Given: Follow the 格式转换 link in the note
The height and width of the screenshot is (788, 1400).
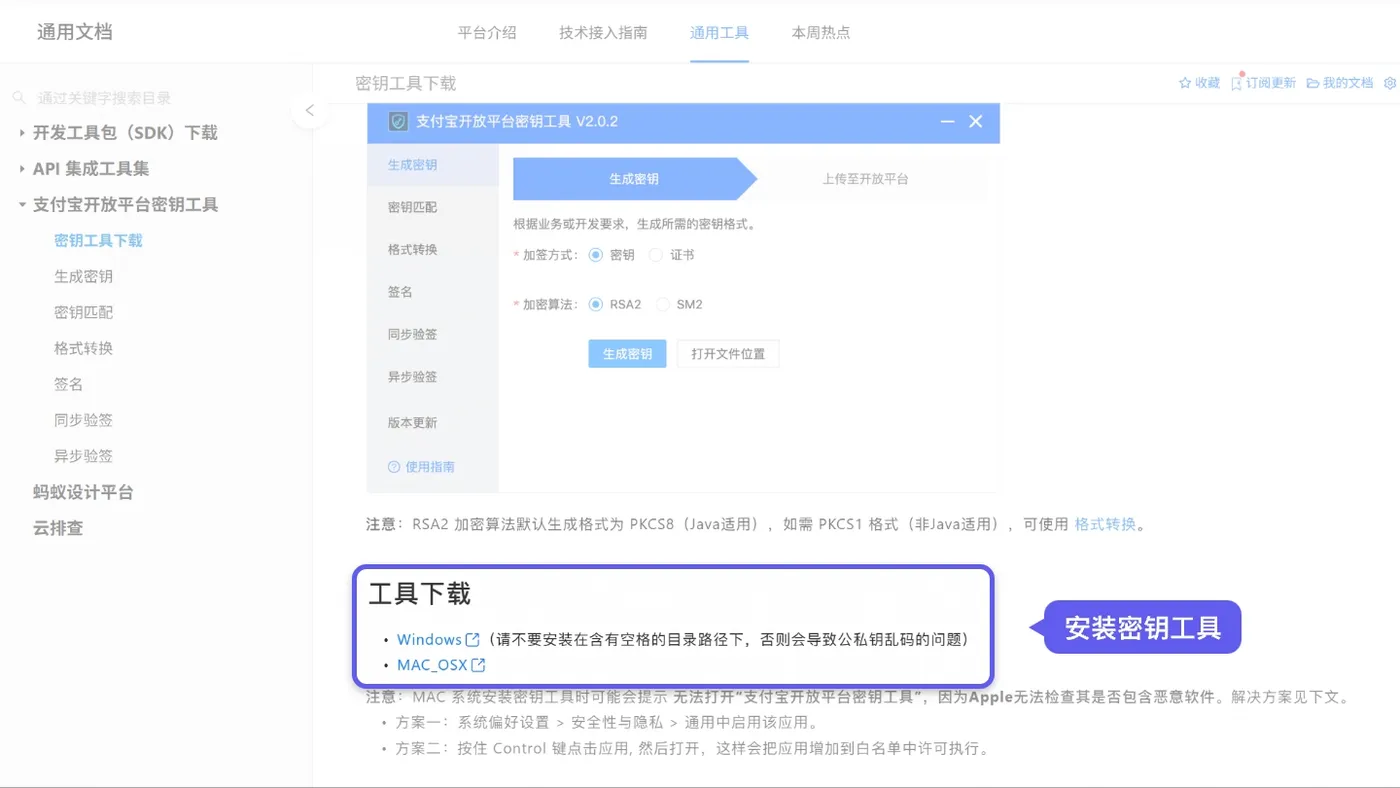Looking at the screenshot, I should [x=1105, y=524].
